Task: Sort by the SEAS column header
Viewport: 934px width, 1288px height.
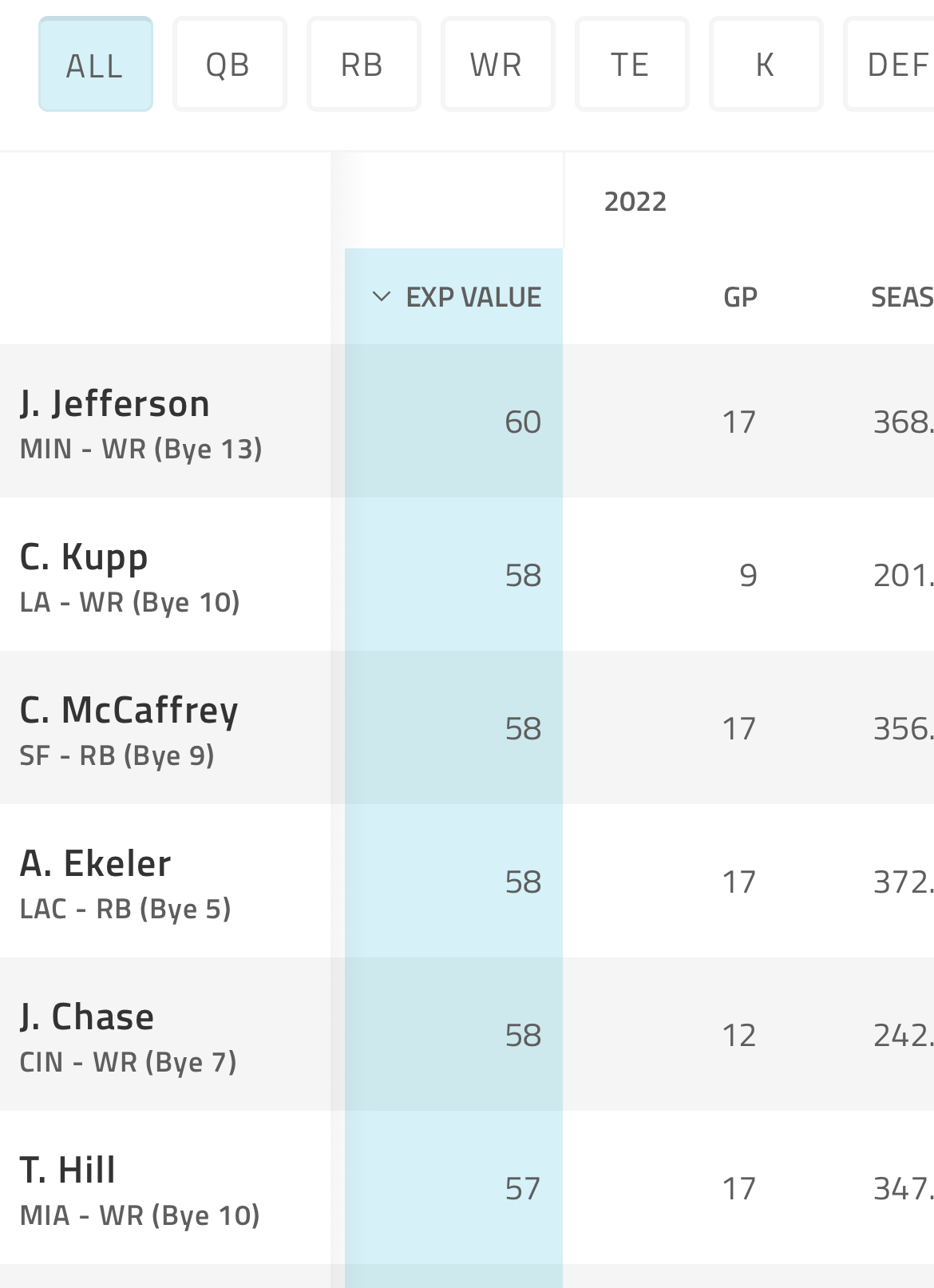Action: pos(902,297)
